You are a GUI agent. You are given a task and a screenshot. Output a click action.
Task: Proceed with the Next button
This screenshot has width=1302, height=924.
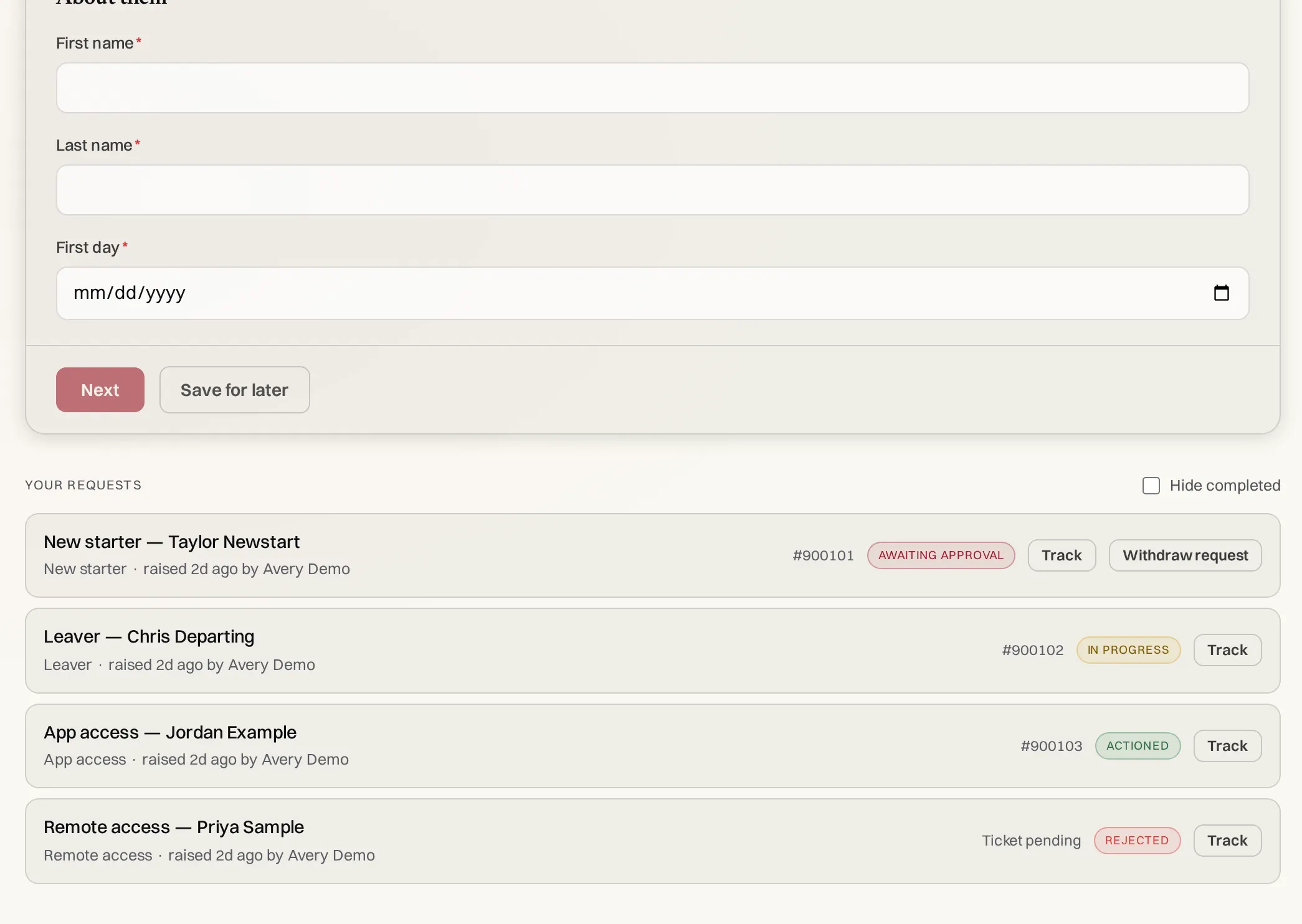[100, 390]
